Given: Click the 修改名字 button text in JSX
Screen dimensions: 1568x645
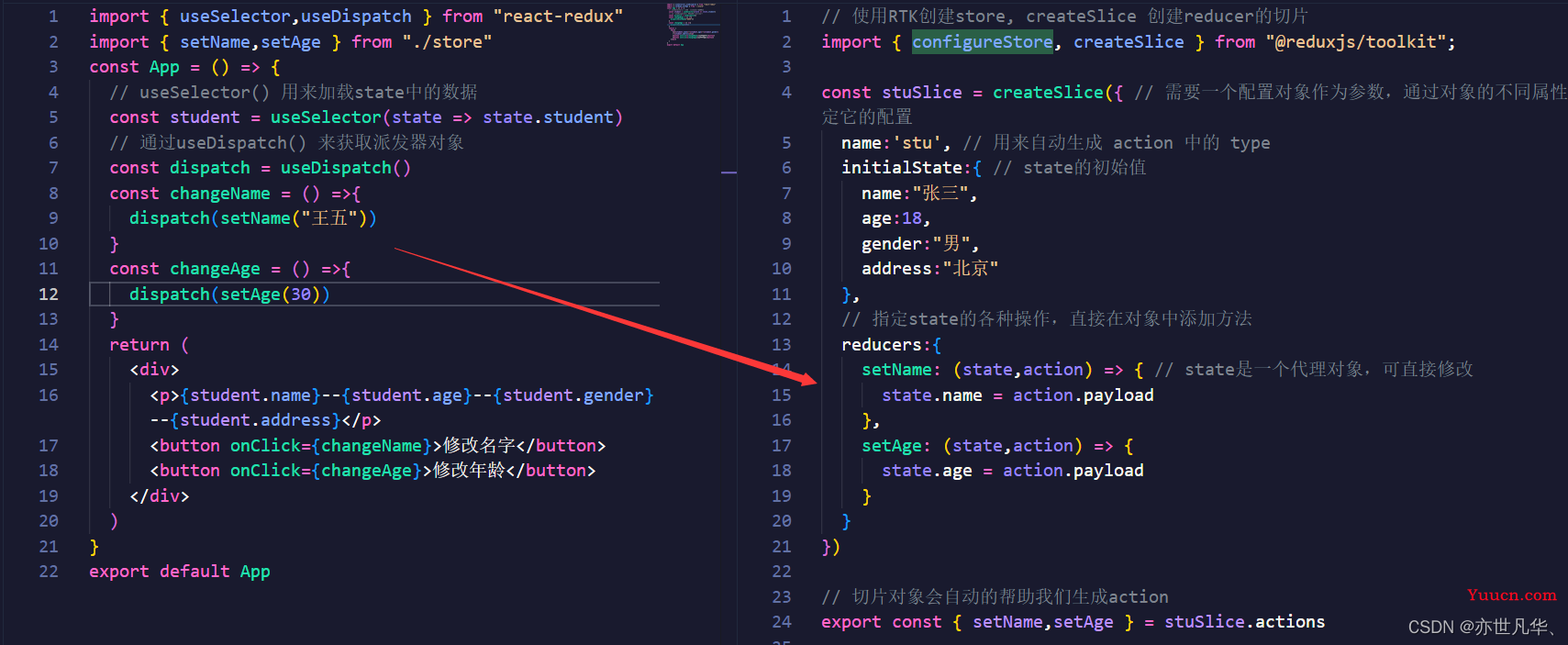Looking at the screenshot, I should click(479, 446).
